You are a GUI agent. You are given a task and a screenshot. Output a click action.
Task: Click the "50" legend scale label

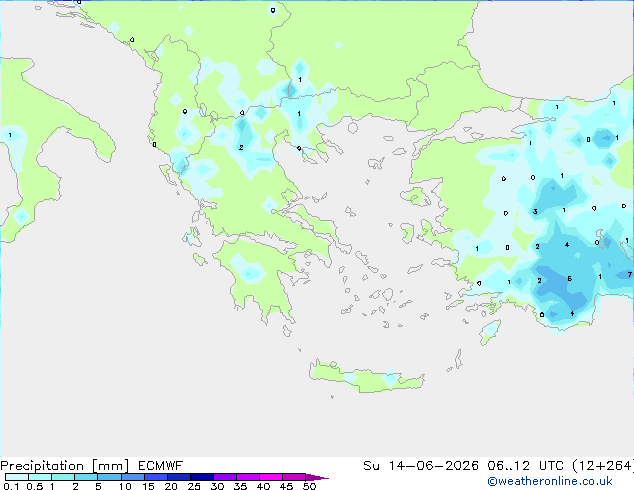coord(309,486)
